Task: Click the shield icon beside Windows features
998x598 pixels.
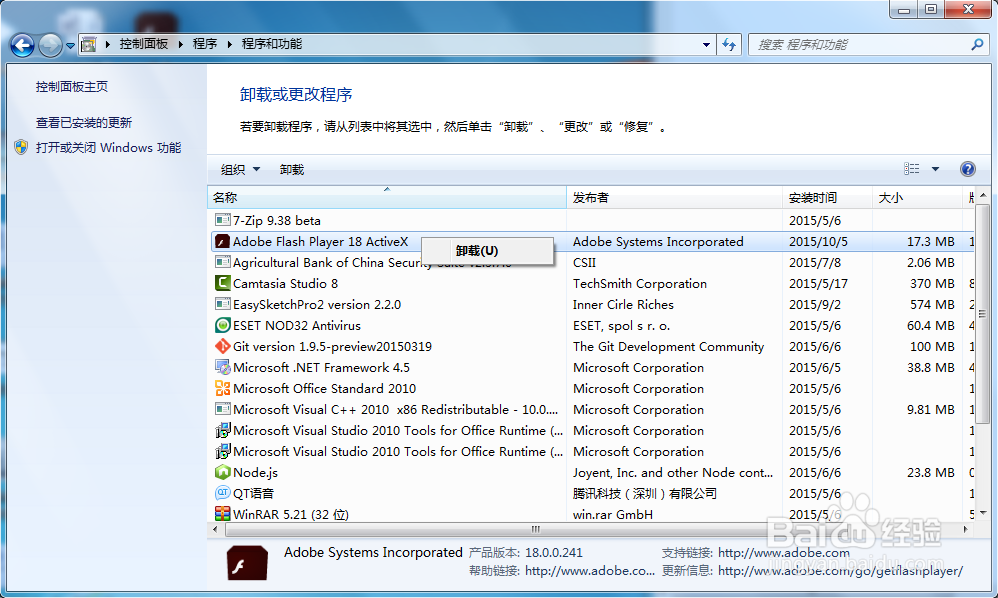Action: pos(22,148)
